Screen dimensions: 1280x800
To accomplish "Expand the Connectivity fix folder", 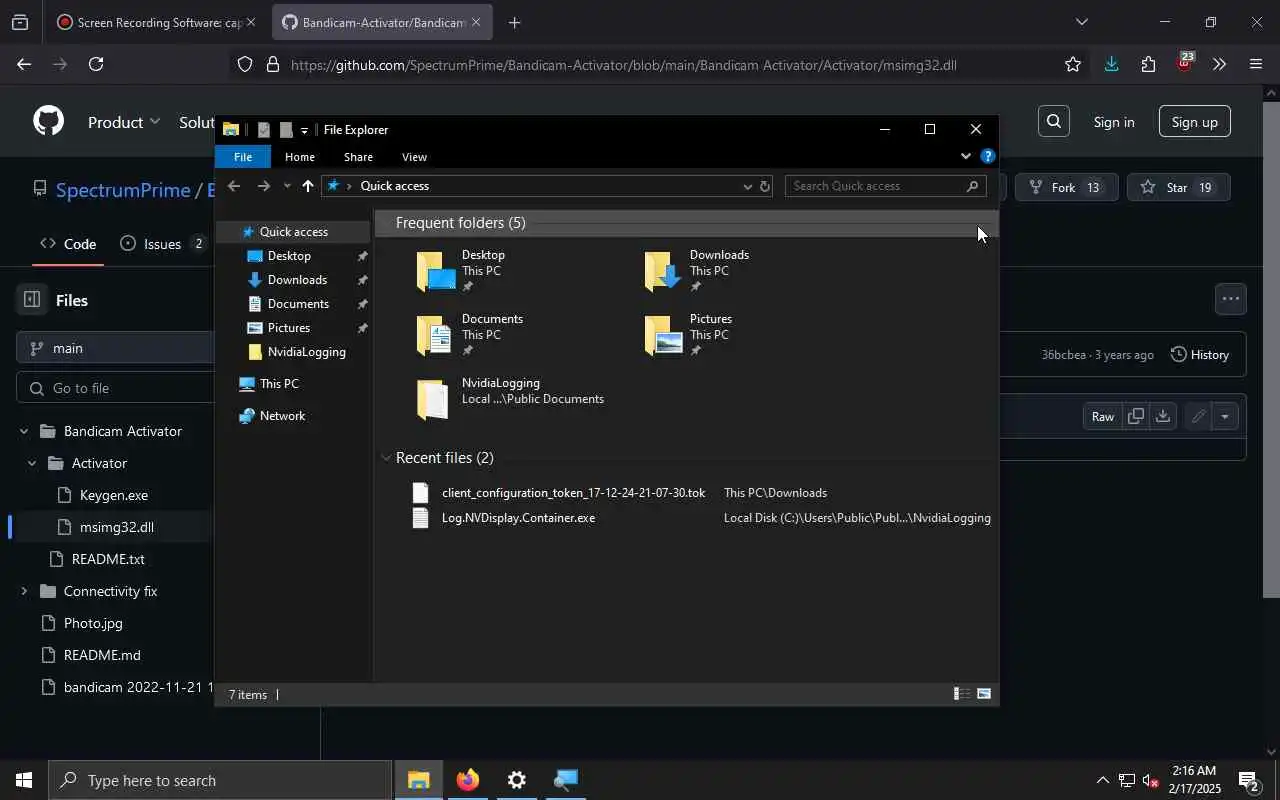I will tap(24, 591).
